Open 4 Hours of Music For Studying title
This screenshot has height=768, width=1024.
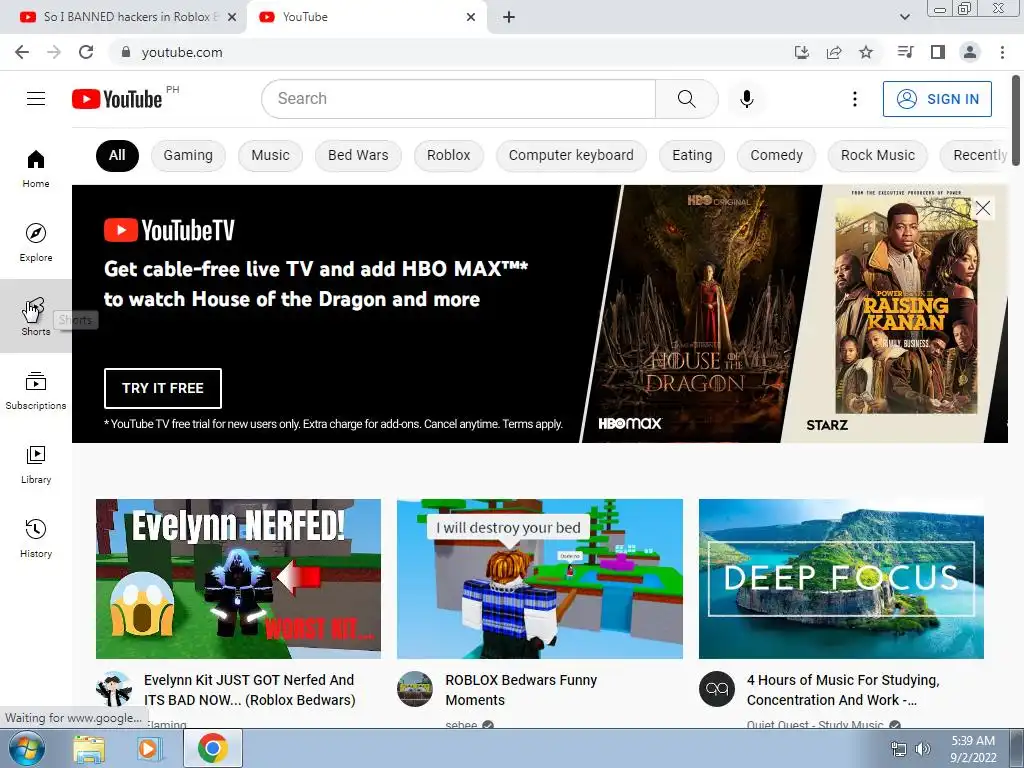point(843,690)
